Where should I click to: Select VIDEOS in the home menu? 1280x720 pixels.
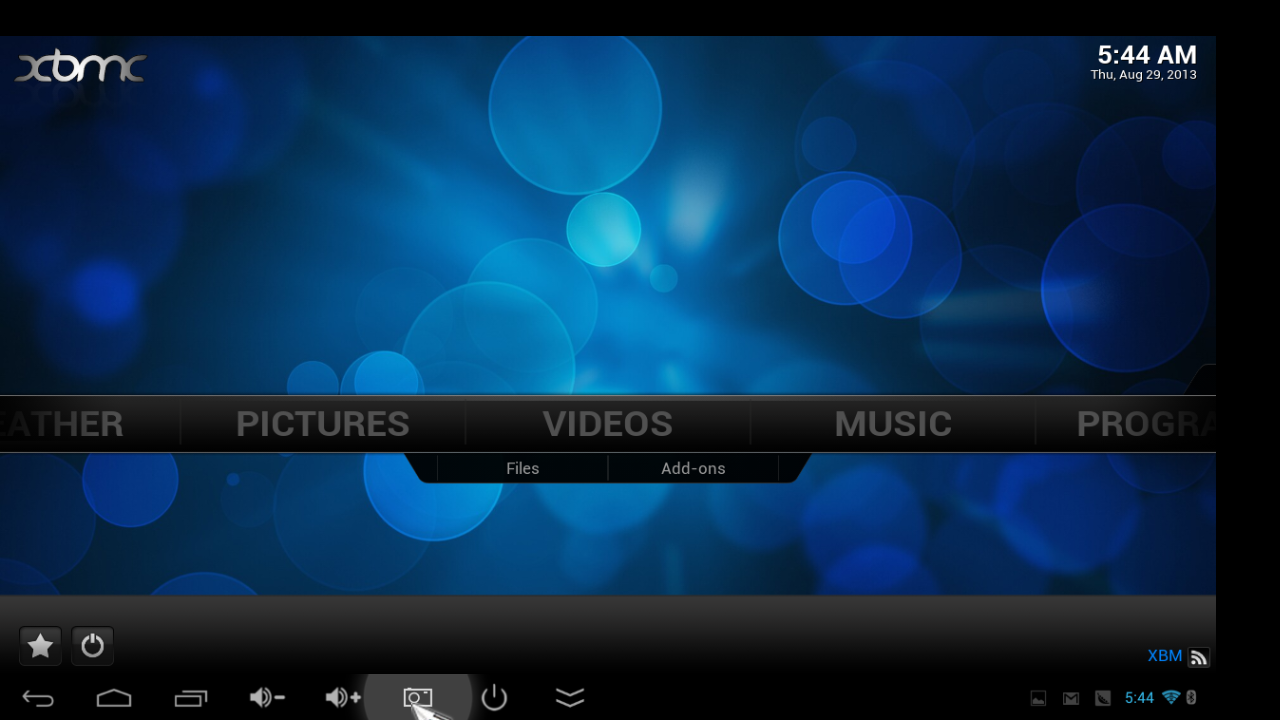[x=607, y=424]
